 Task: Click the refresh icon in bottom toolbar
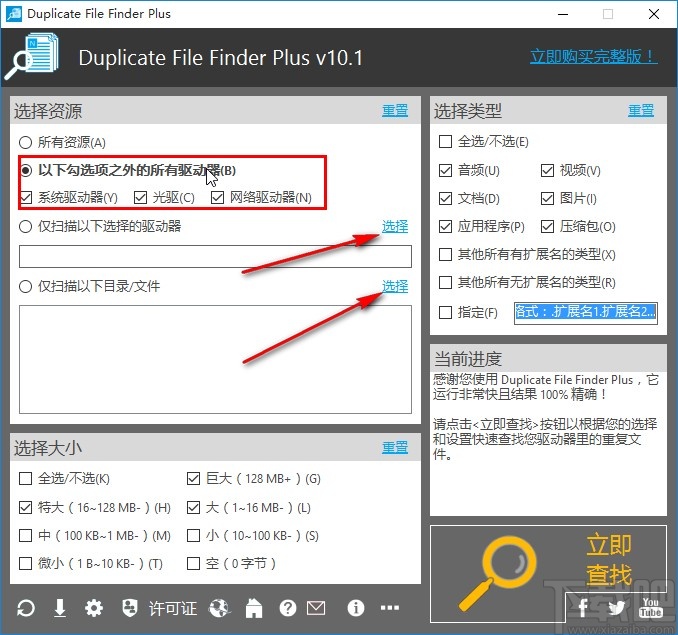(26, 608)
